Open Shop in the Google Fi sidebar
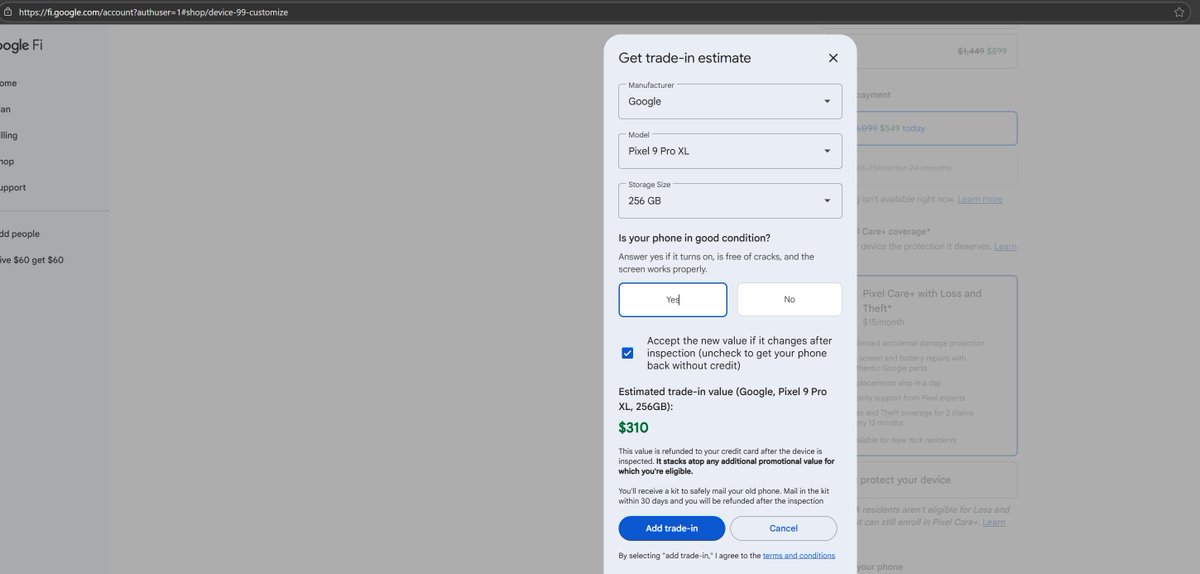This screenshot has height=574, width=1200. coord(6,161)
